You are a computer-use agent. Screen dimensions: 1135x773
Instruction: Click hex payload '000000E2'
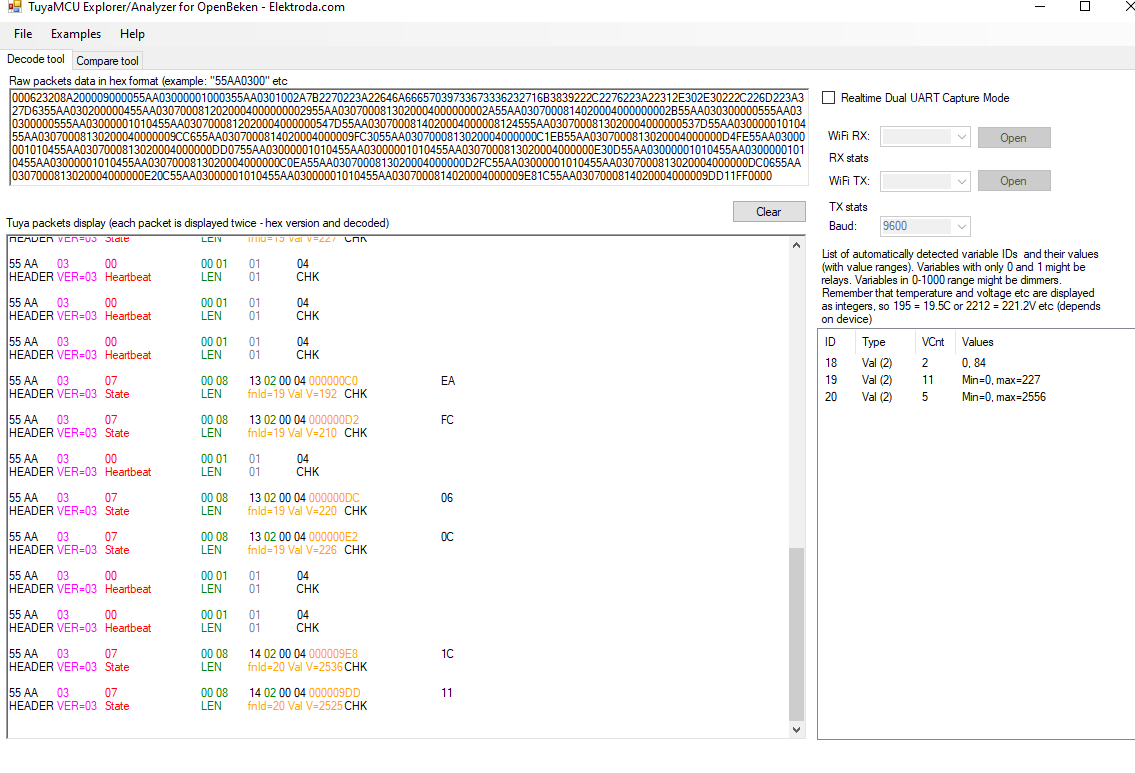[333, 537]
